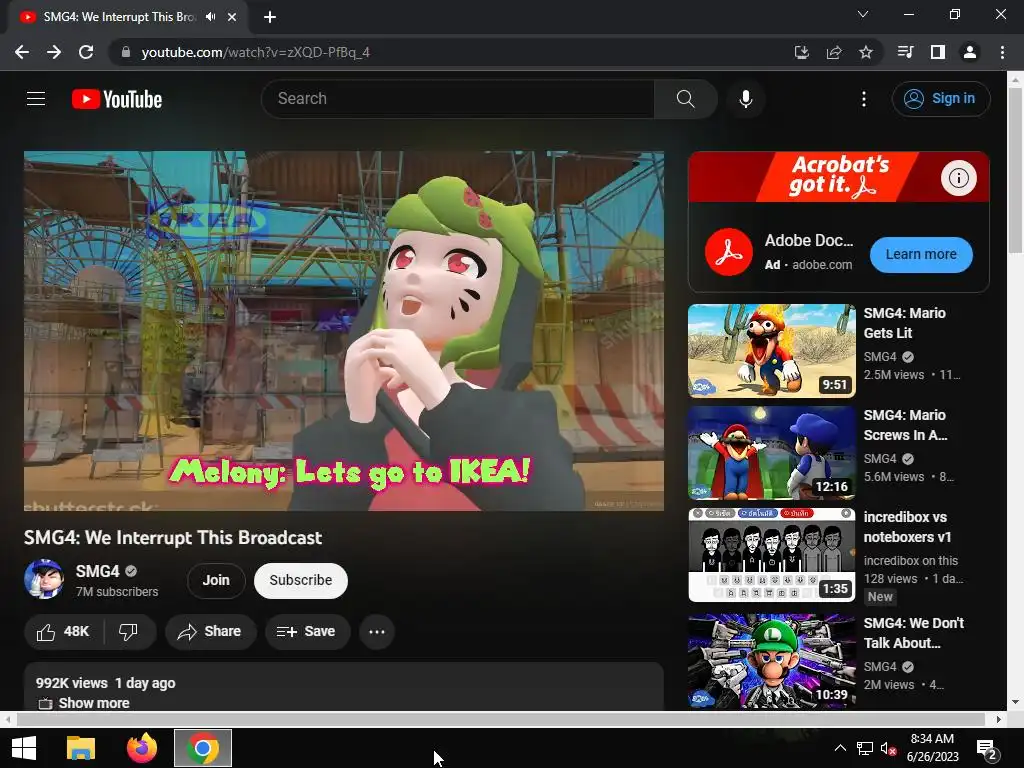Go forward in Chrome

tap(54, 52)
